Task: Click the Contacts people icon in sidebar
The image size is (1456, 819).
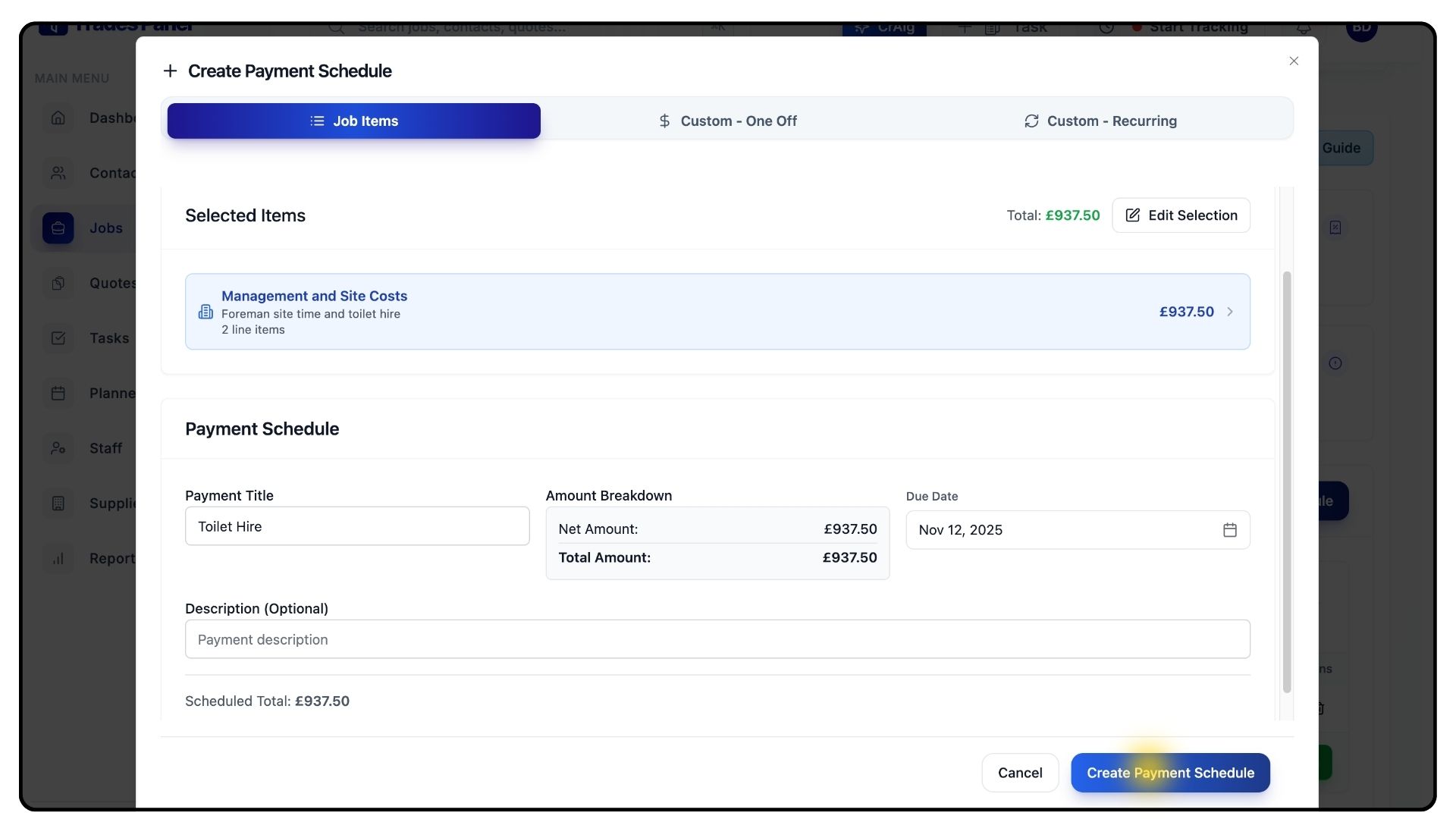Action: point(58,173)
